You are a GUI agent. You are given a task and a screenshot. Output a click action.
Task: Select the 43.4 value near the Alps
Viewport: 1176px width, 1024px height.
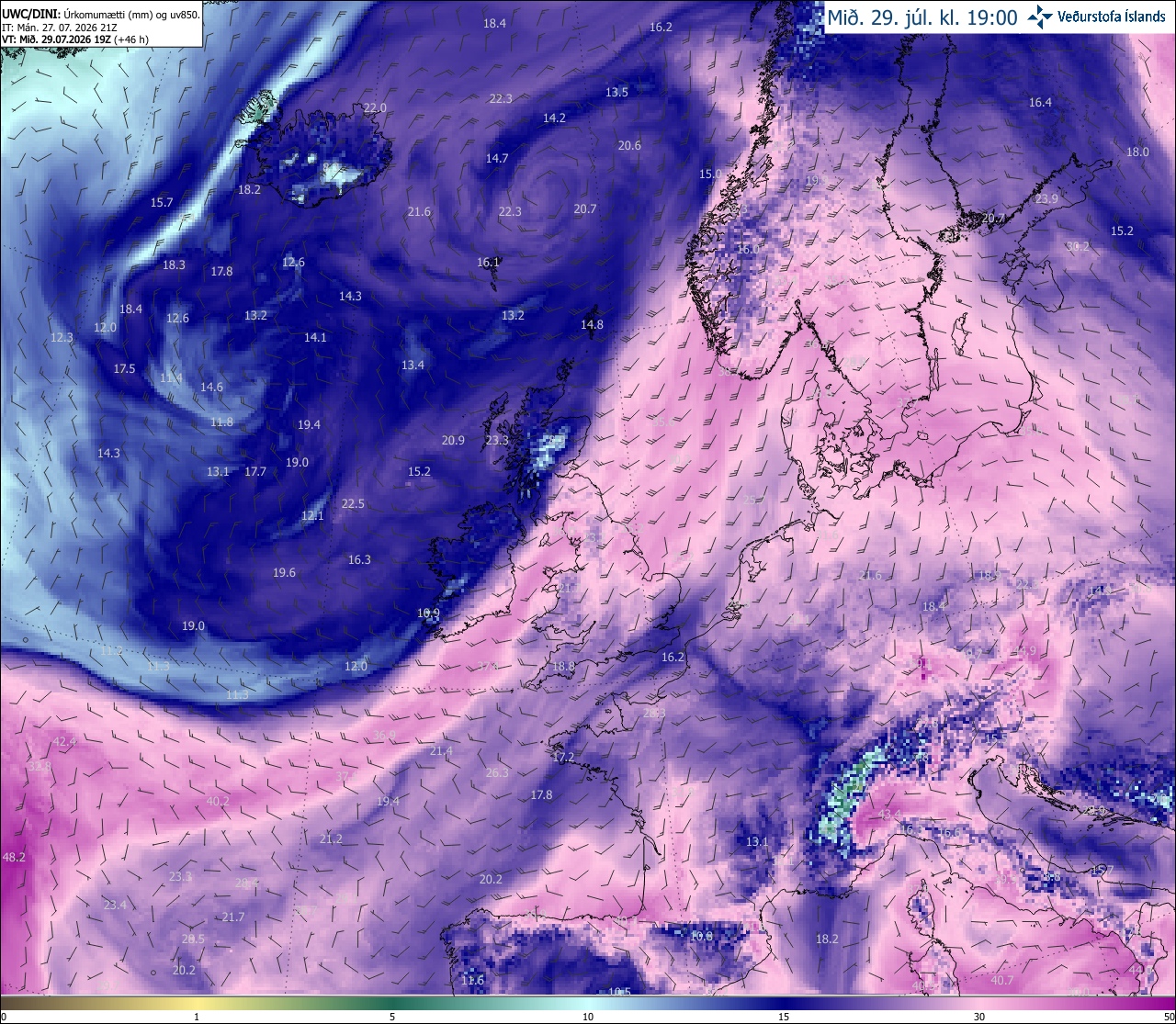coord(889,815)
